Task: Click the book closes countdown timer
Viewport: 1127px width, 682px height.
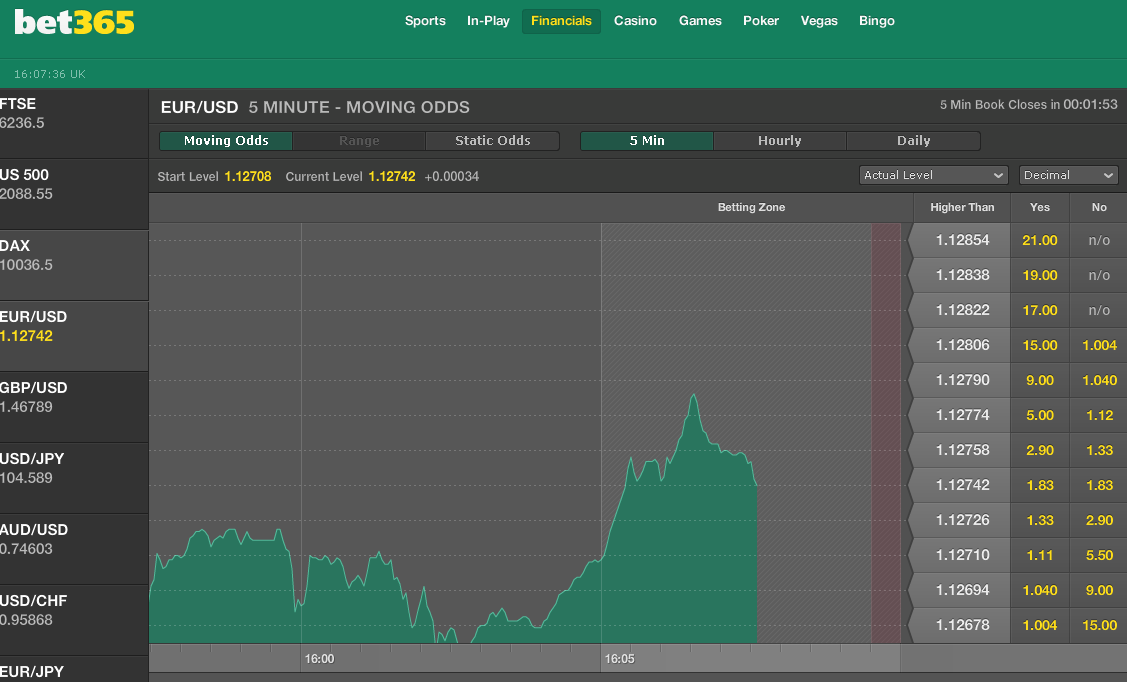Action: [1090, 105]
